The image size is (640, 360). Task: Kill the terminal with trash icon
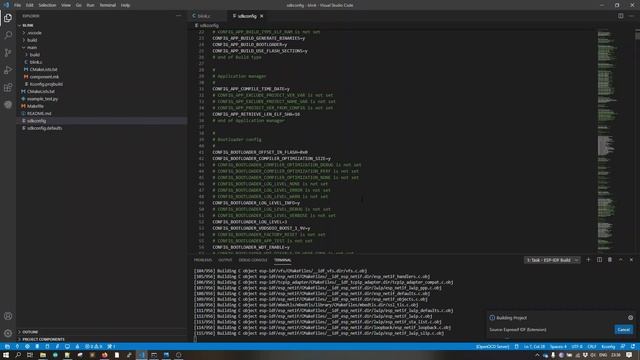610,260
